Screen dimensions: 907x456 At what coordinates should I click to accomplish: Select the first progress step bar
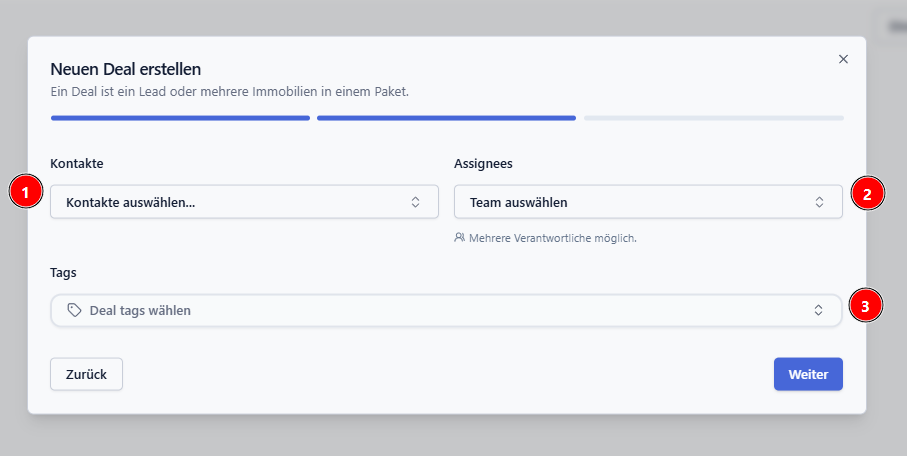tap(180, 118)
